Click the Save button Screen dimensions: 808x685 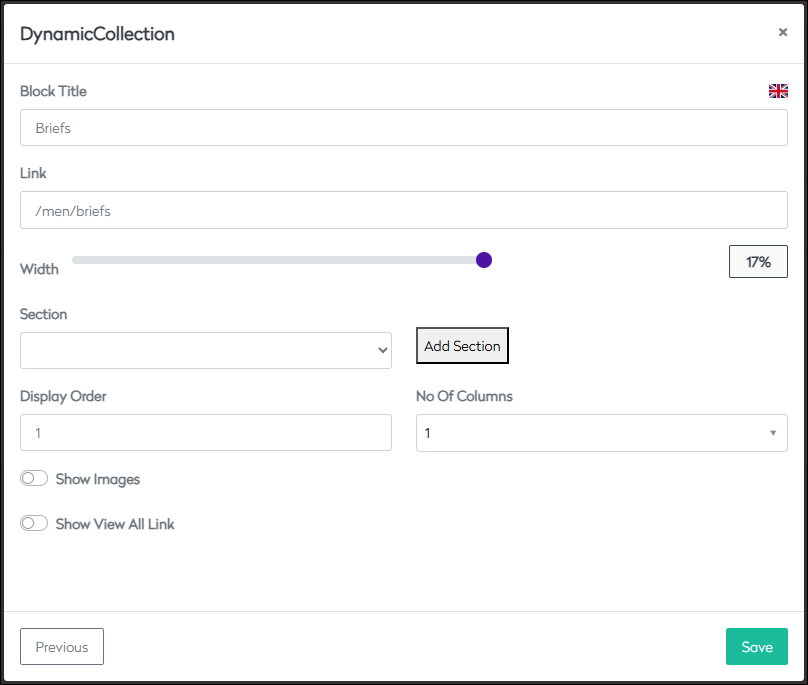coord(756,647)
